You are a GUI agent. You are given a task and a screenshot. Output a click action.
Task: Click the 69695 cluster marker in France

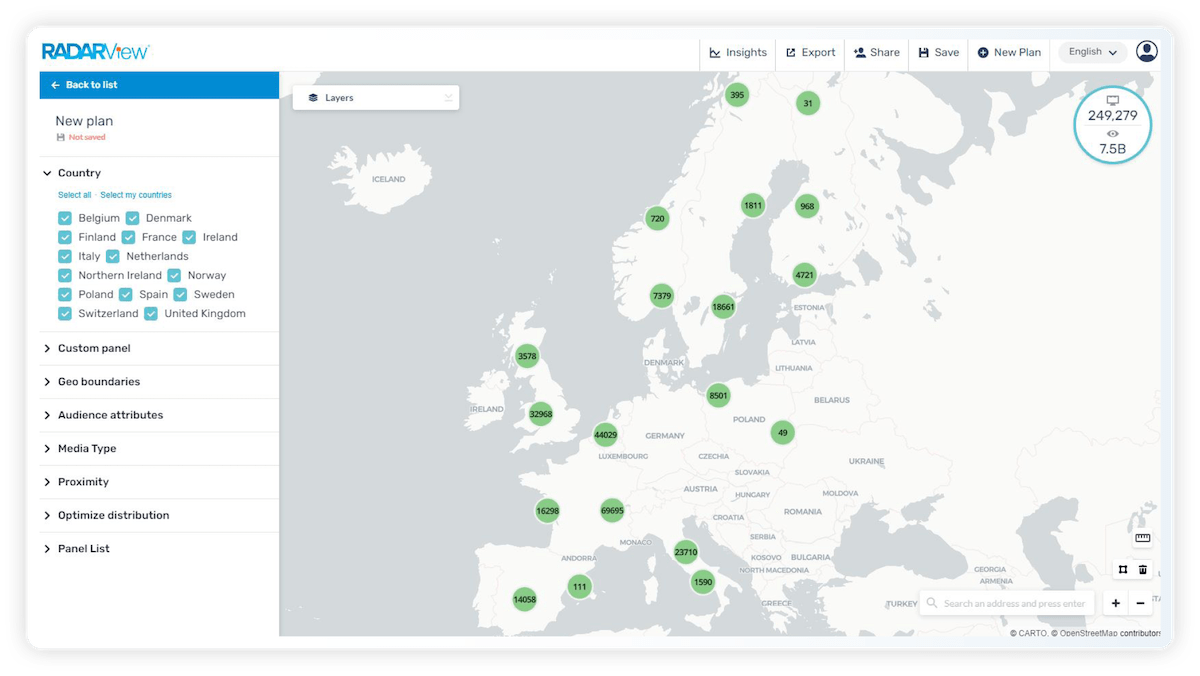[612, 510]
